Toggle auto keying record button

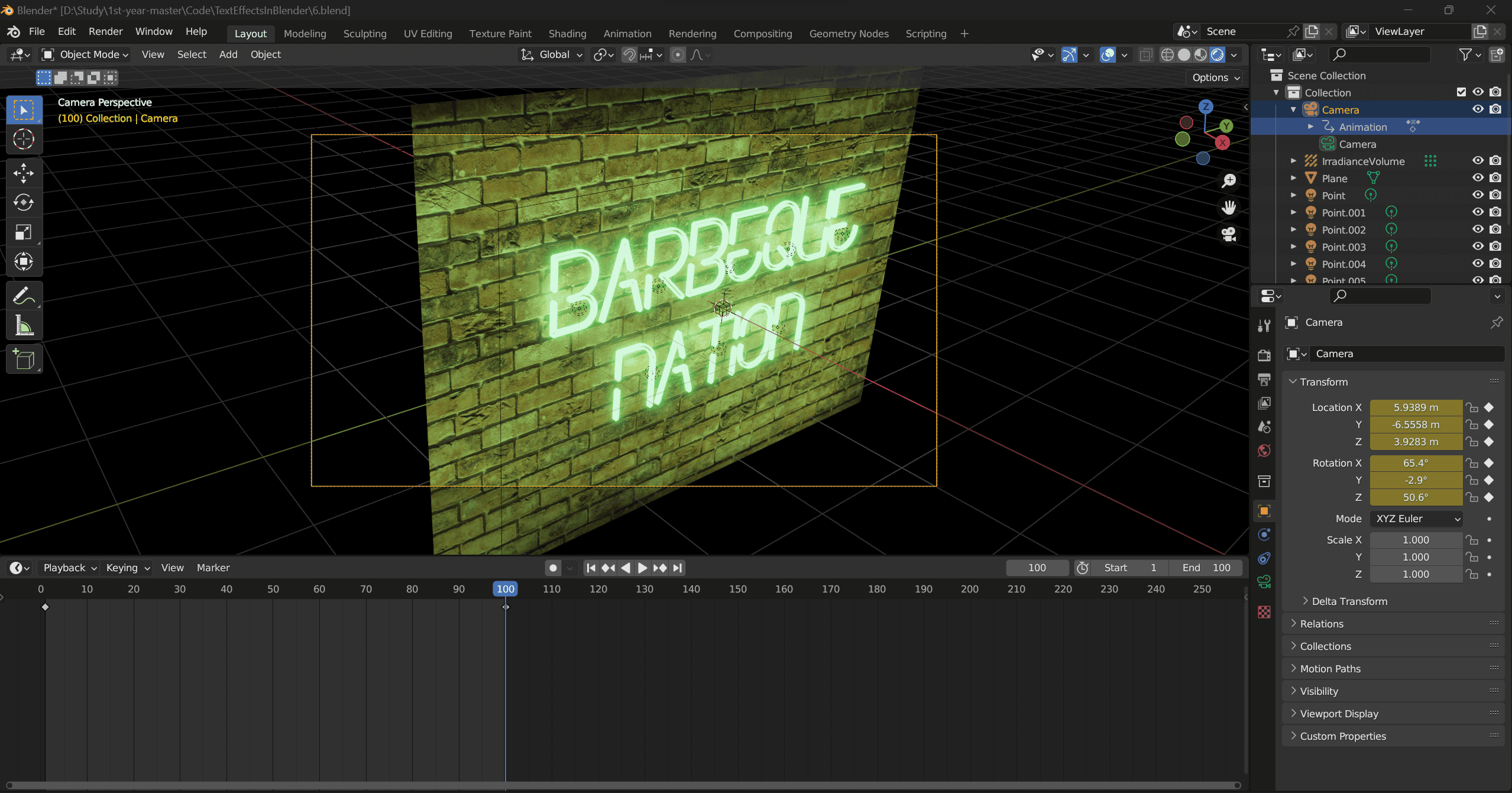553,568
